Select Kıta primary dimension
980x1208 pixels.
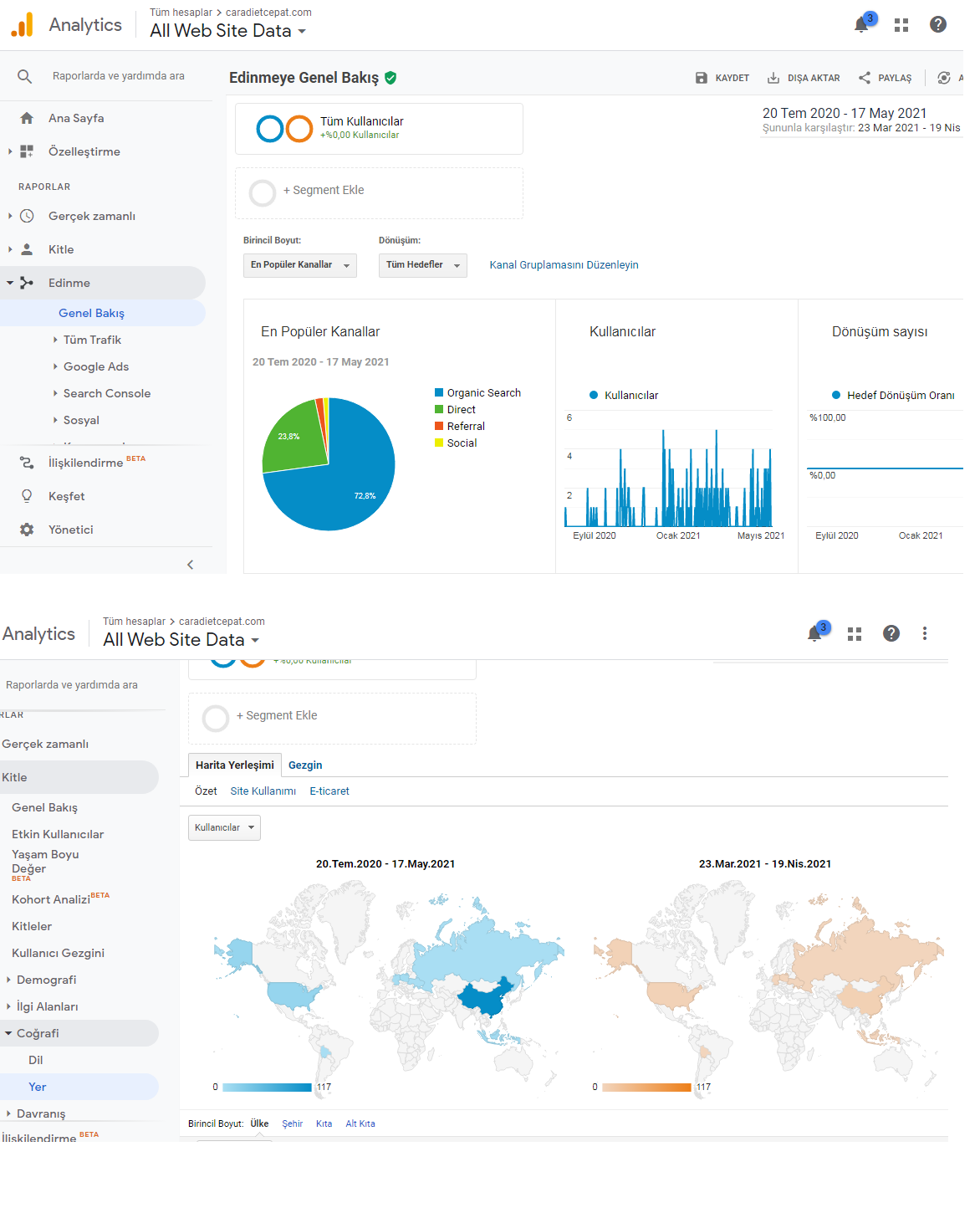tap(324, 1124)
